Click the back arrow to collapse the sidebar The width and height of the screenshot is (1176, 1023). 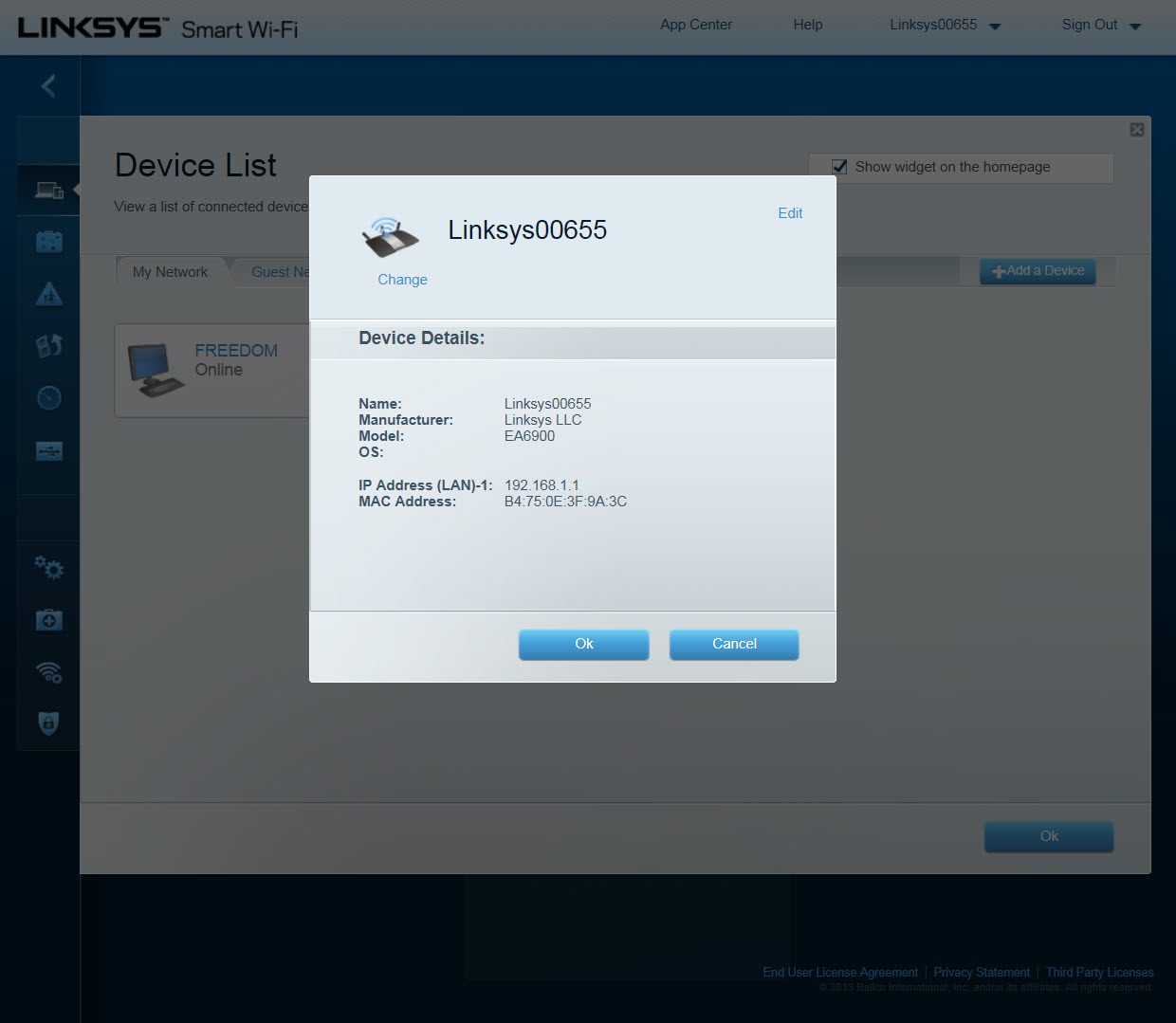(x=48, y=86)
